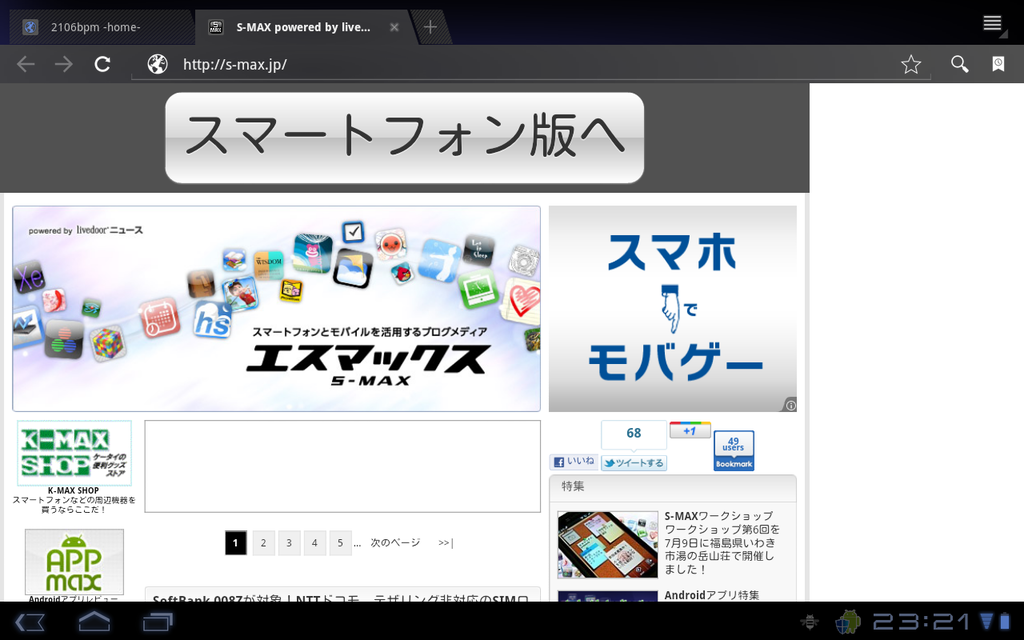Close the S-MAX tab
The height and width of the screenshot is (640, 1024).
(394, 27)
